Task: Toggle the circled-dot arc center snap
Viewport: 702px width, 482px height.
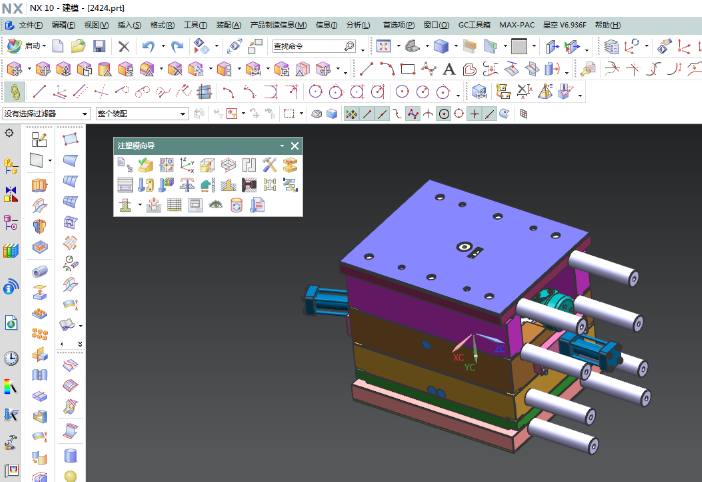Action: pyautogui.click(x=443, y=114)
